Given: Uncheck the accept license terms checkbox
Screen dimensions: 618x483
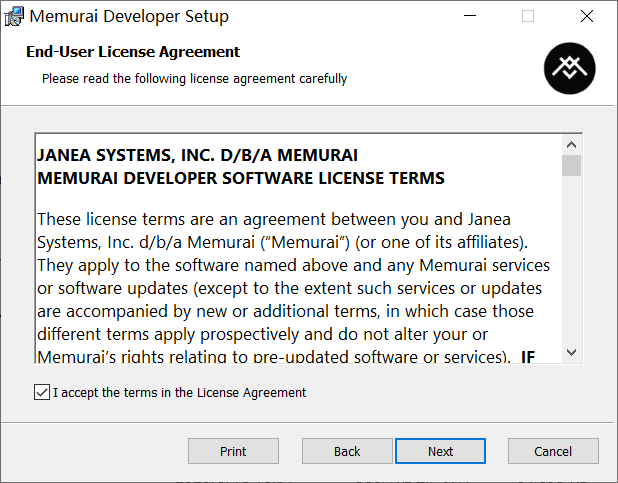Looking at the screenshot, I should click(x=42, y=392).
